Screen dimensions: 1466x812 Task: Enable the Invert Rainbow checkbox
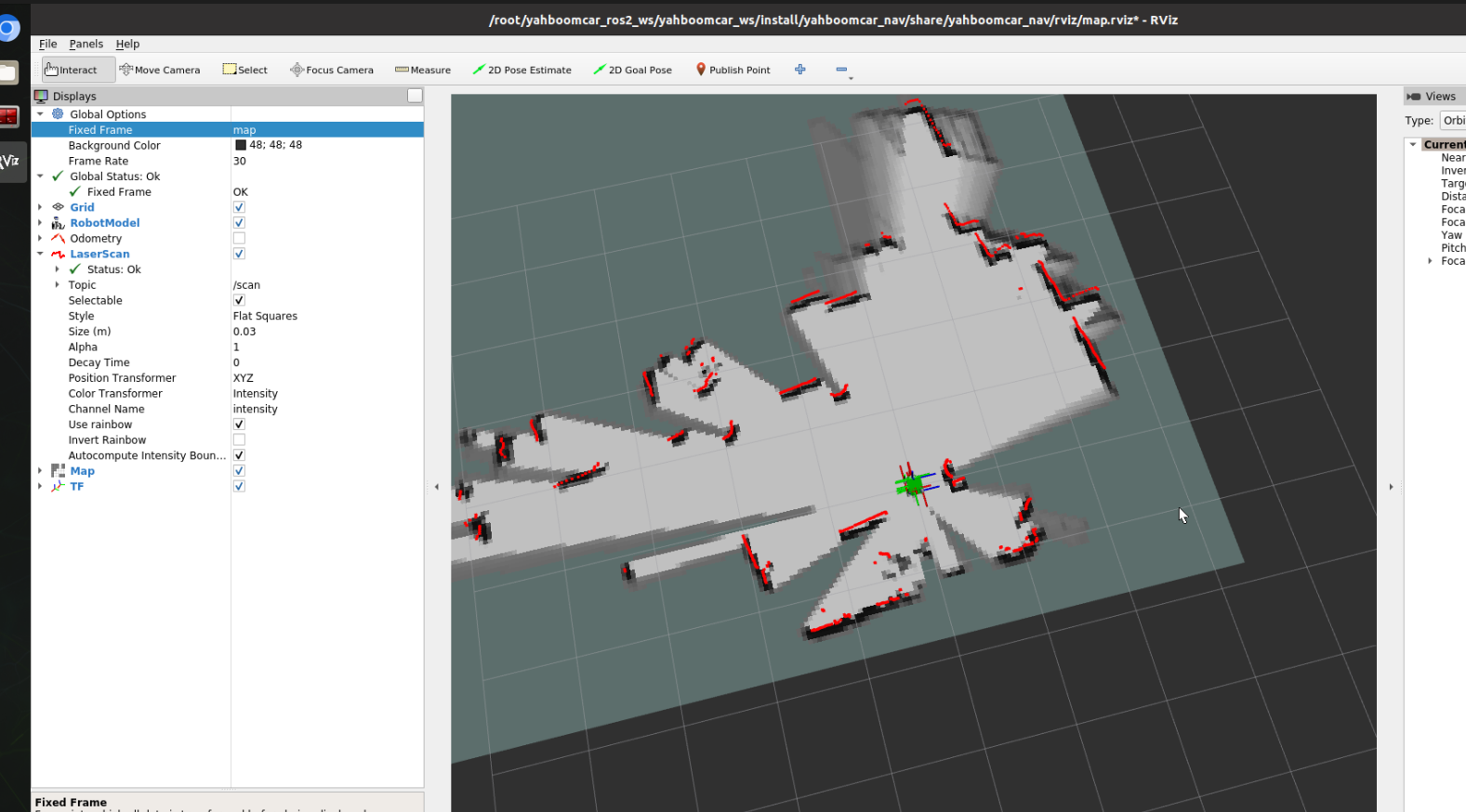tap(239, 440)
